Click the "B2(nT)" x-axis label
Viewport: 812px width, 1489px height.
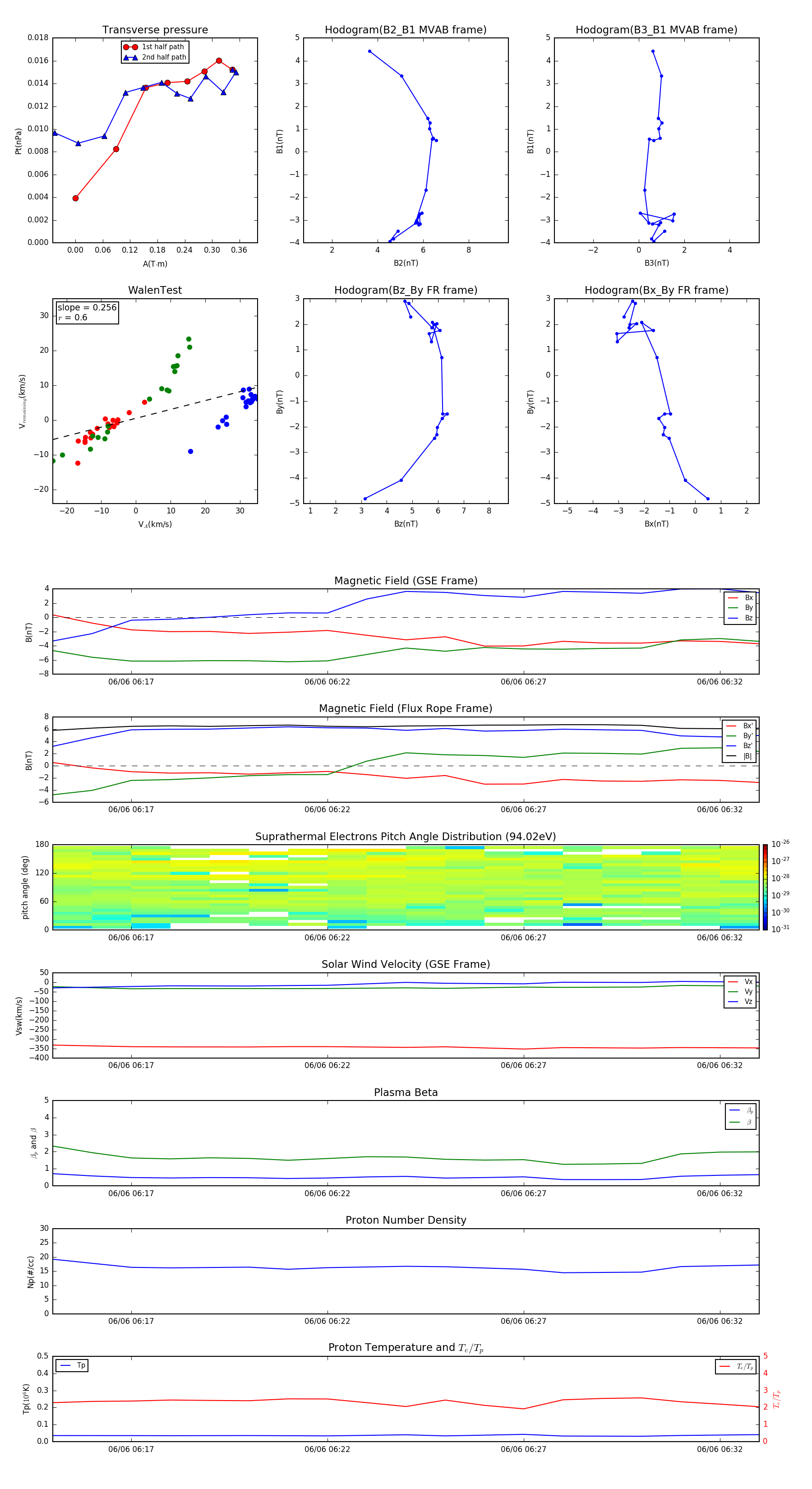[x=406, y=263]
